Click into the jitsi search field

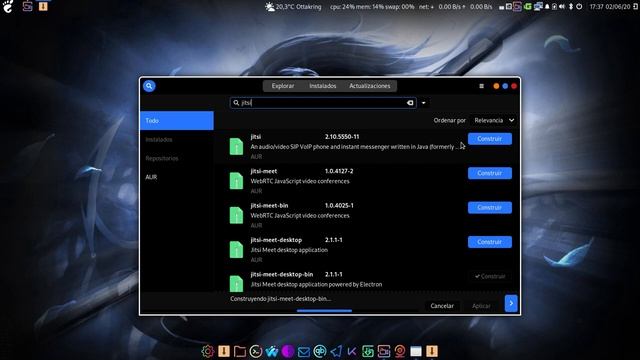tap(323, 103)
